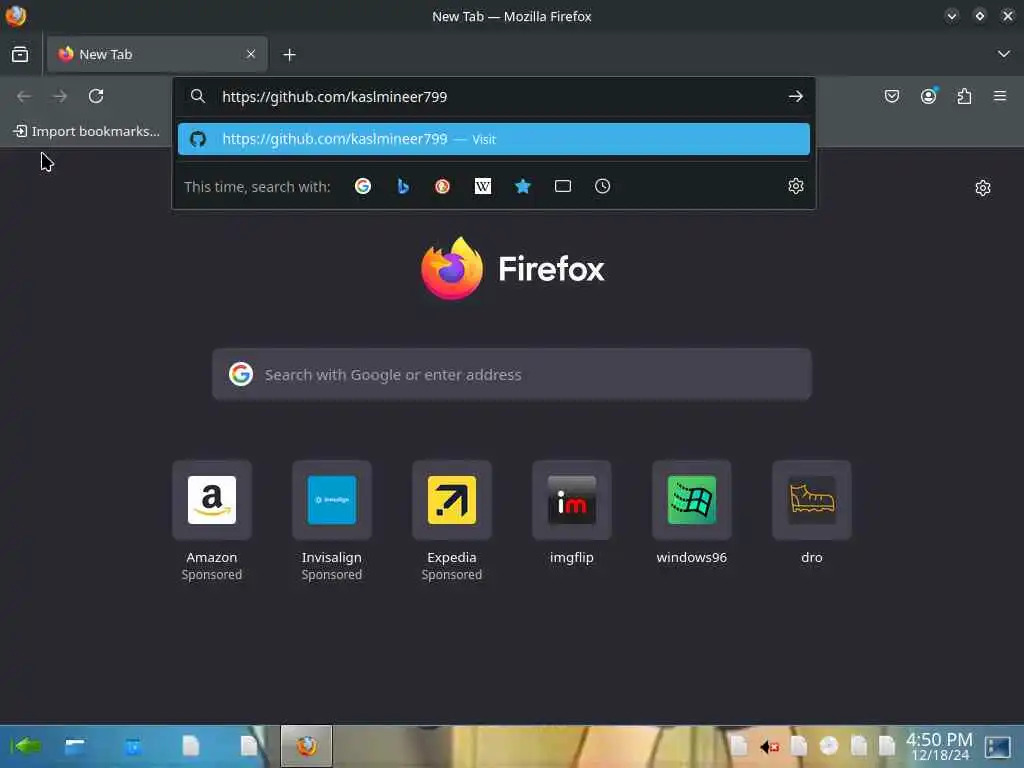Open Firefox View icon
The width and height of the screenshot is (1024, 768).
(20, 54)
